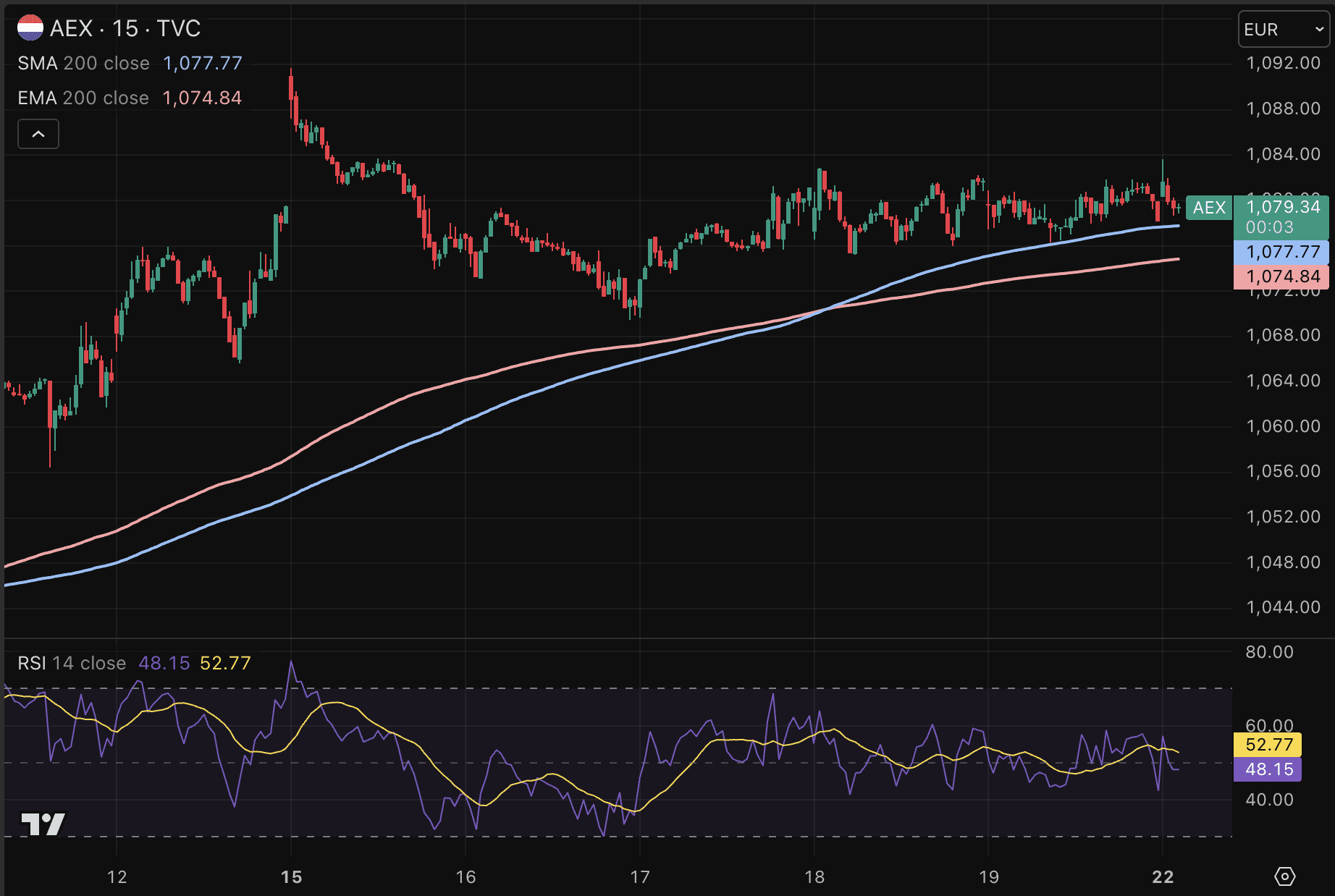Click the TradingView logo

point(43,824)
